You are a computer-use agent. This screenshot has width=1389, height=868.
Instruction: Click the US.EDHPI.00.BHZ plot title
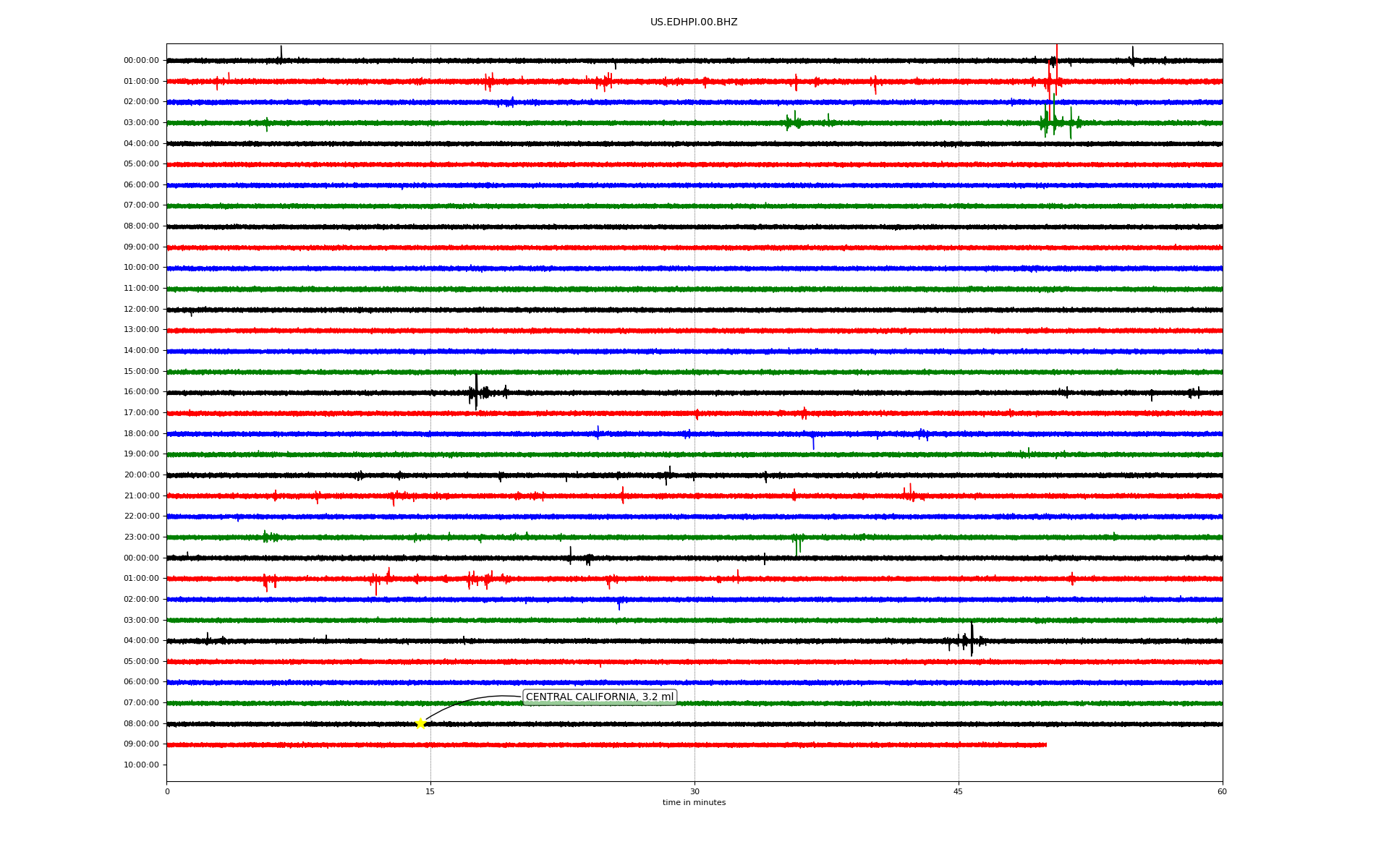pyautogui.click(x=693, y=22)
